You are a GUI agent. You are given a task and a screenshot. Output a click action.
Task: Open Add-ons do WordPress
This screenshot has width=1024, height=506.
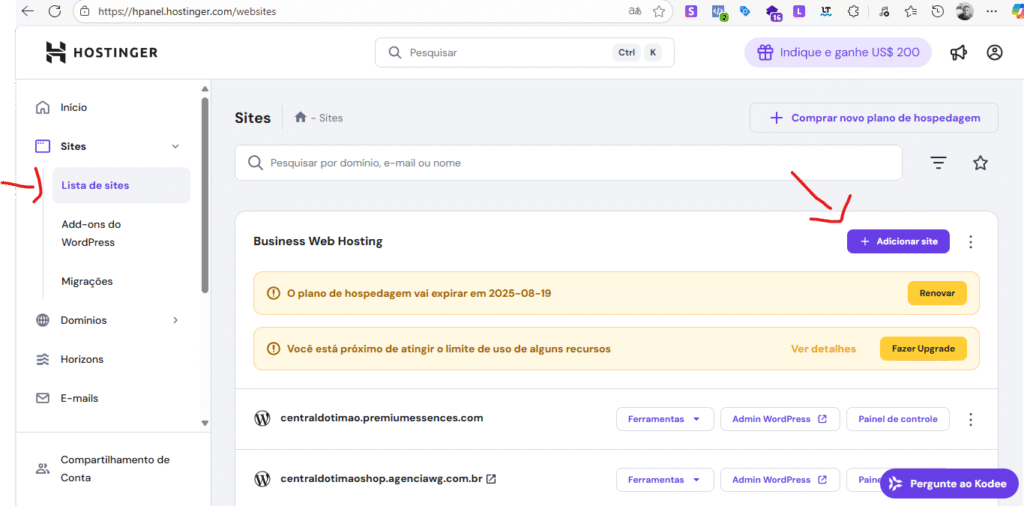[x=91, y=233]
